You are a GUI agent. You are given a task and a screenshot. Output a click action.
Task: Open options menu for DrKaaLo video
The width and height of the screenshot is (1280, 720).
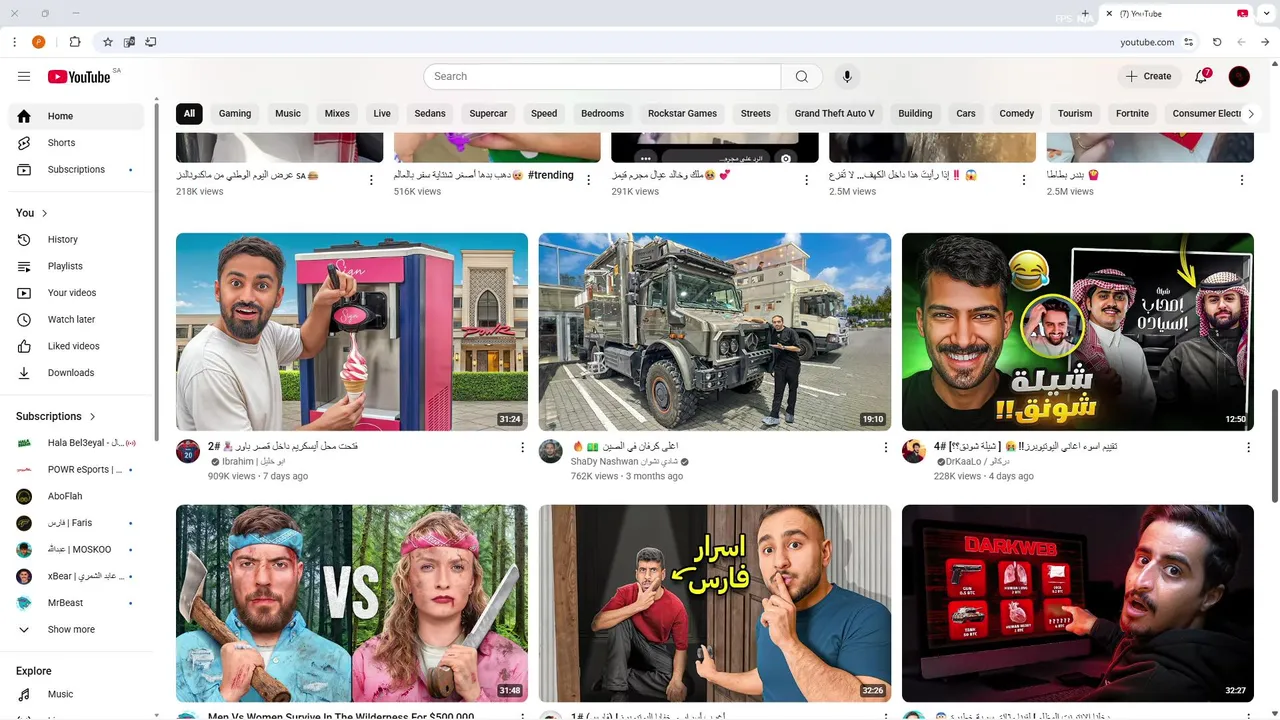[1248, 448]
